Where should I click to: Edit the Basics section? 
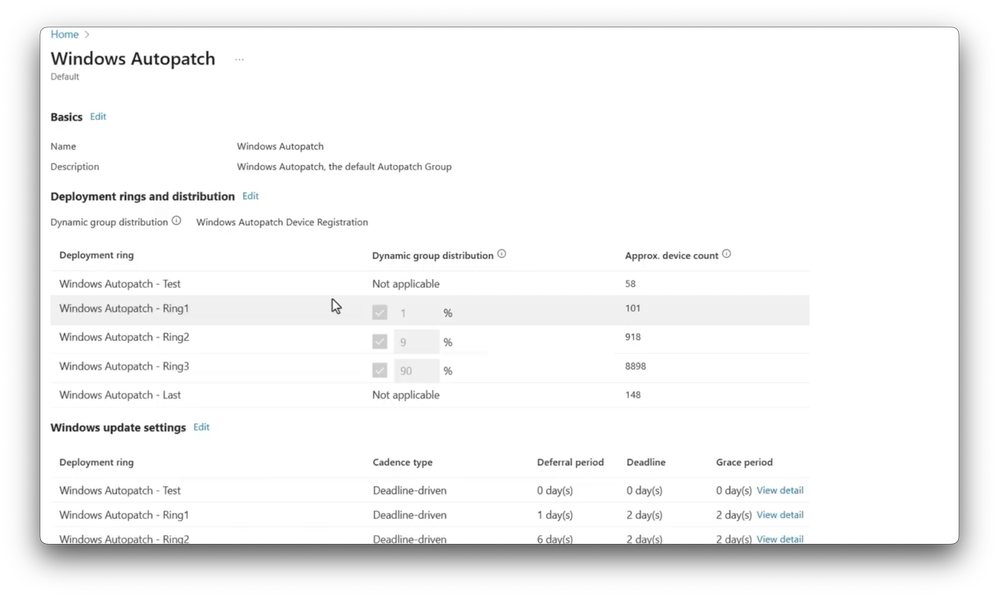(98, 117)
